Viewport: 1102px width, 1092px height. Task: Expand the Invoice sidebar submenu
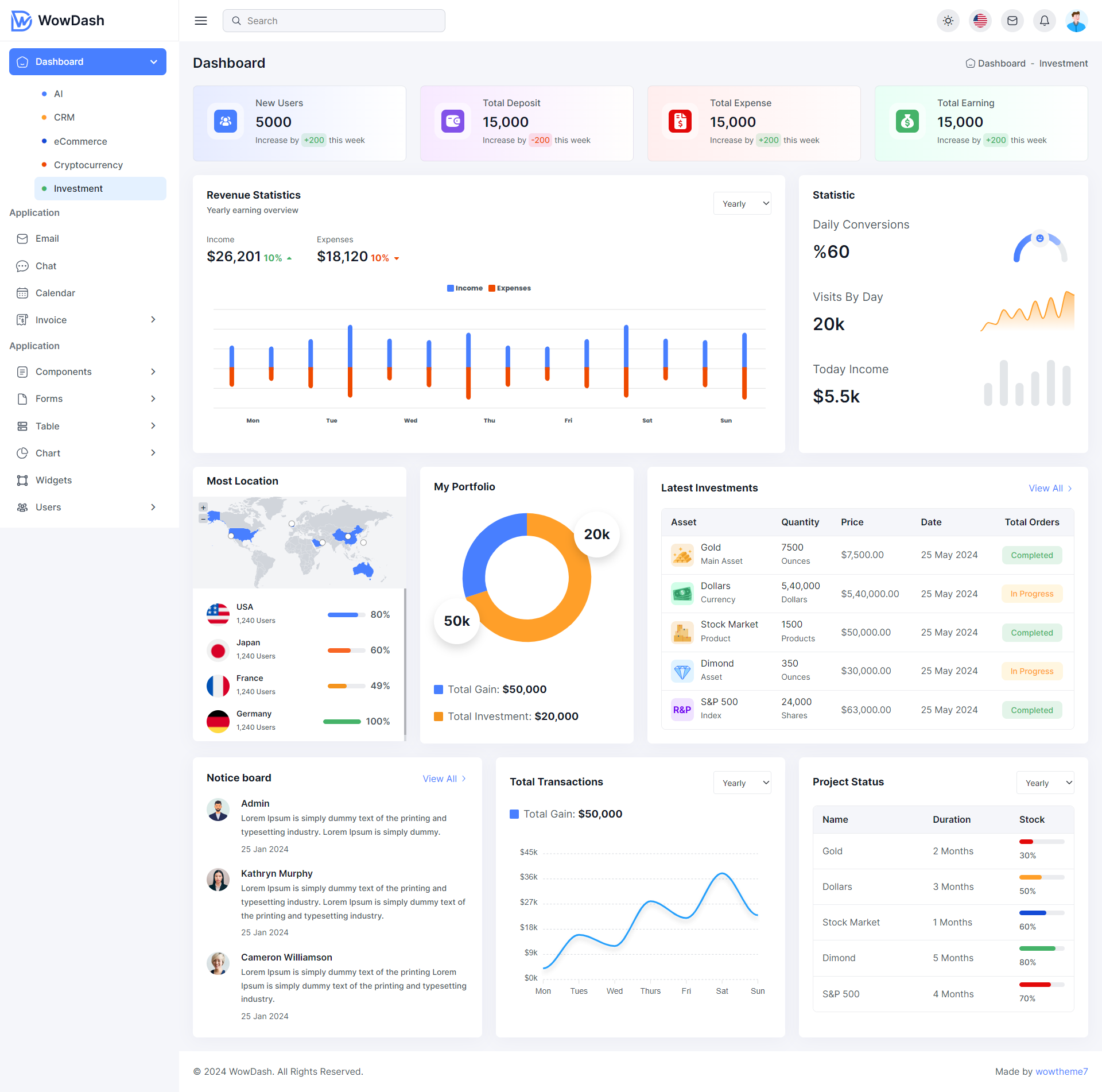pos(153,320)
